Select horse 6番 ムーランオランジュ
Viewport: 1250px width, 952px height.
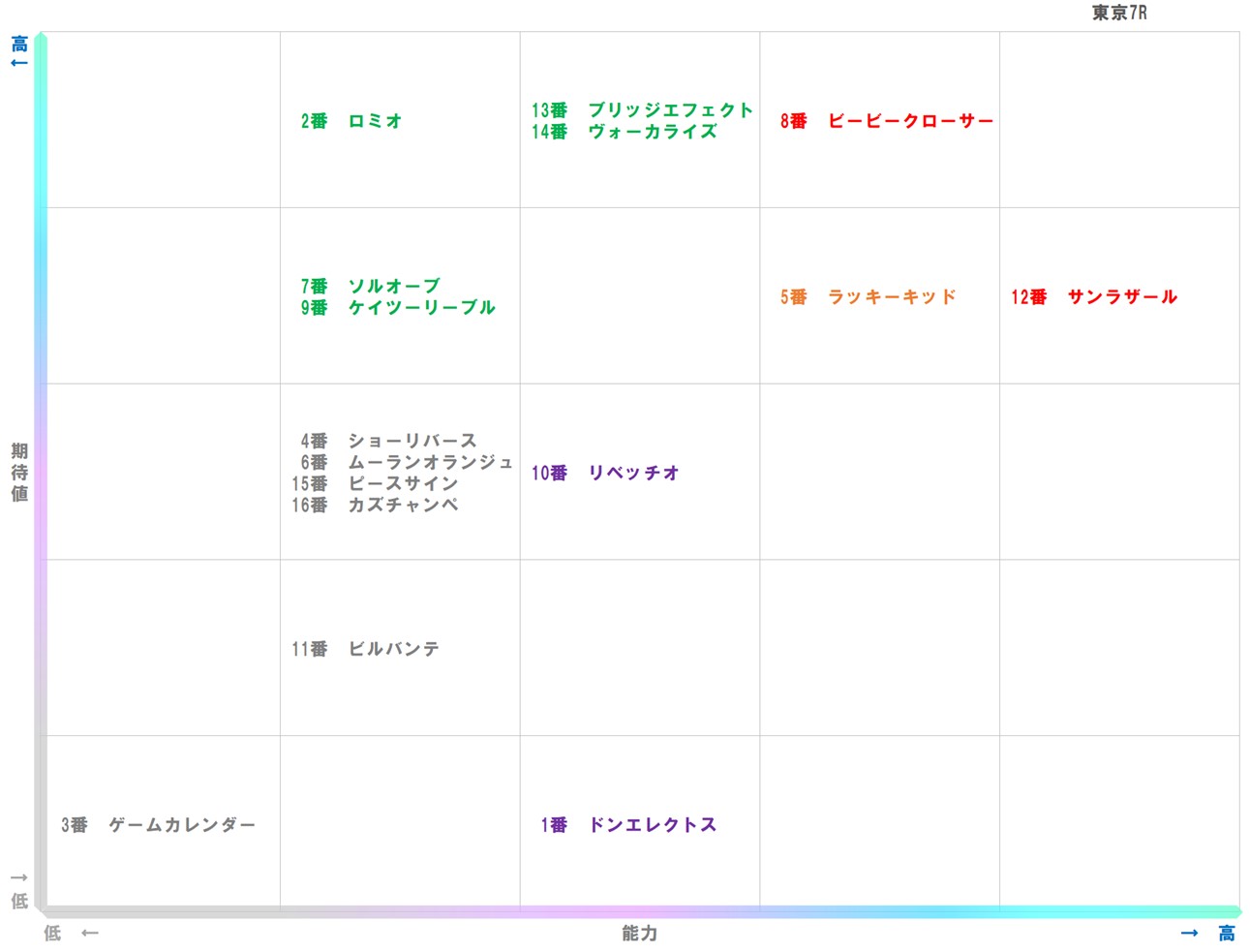click(x=407, y=462)
